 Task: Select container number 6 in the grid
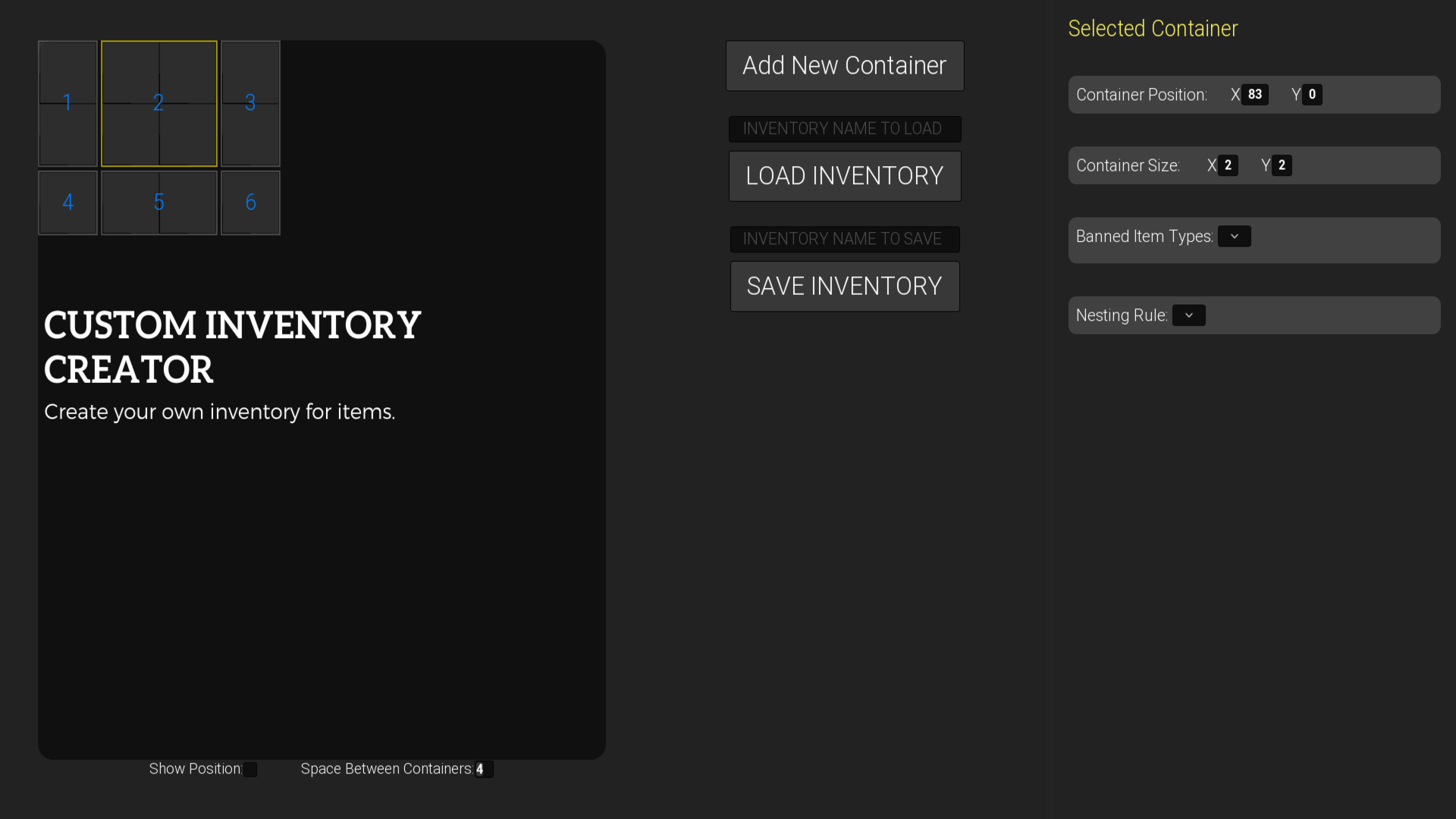coord(250,202)
